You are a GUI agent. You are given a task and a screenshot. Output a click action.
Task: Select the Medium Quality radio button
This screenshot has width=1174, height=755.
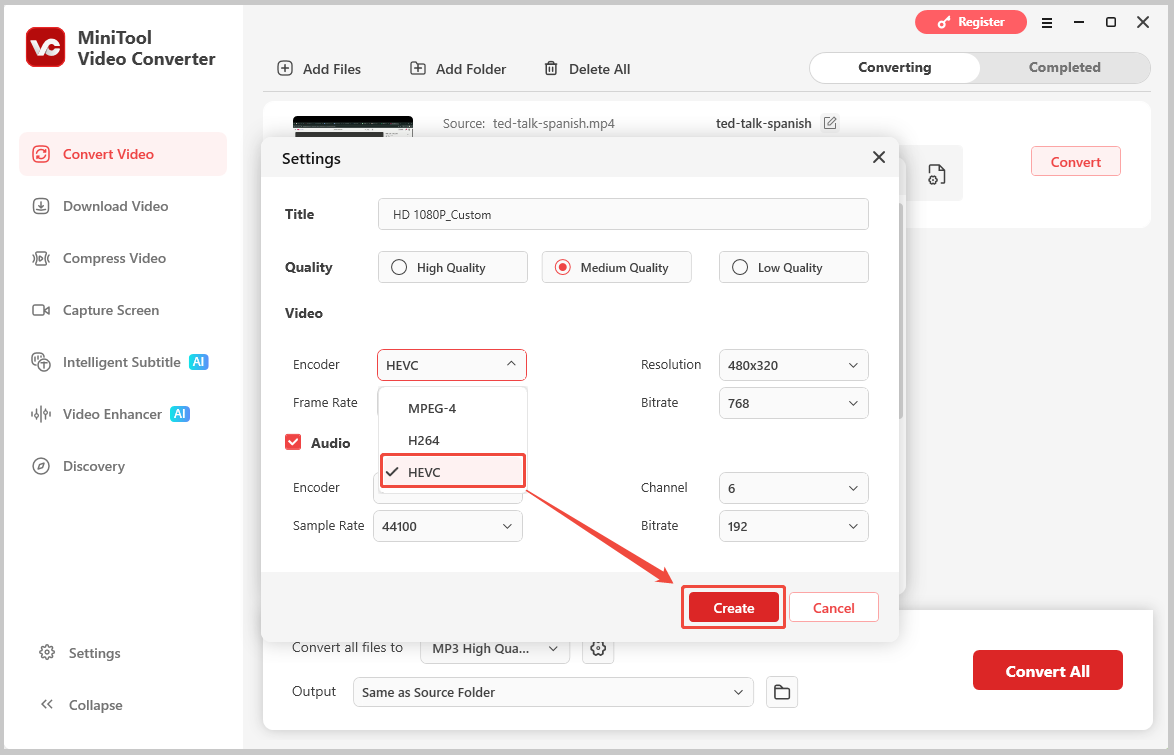tap(563, 267)
